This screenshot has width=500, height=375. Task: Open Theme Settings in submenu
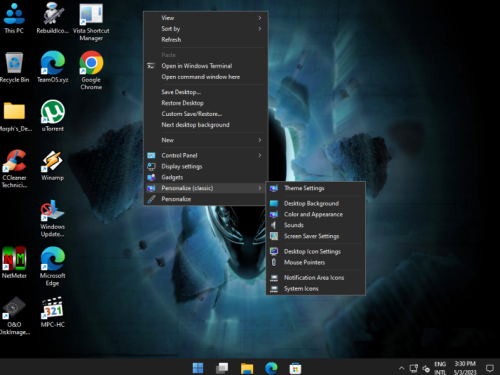pos(315,188)
